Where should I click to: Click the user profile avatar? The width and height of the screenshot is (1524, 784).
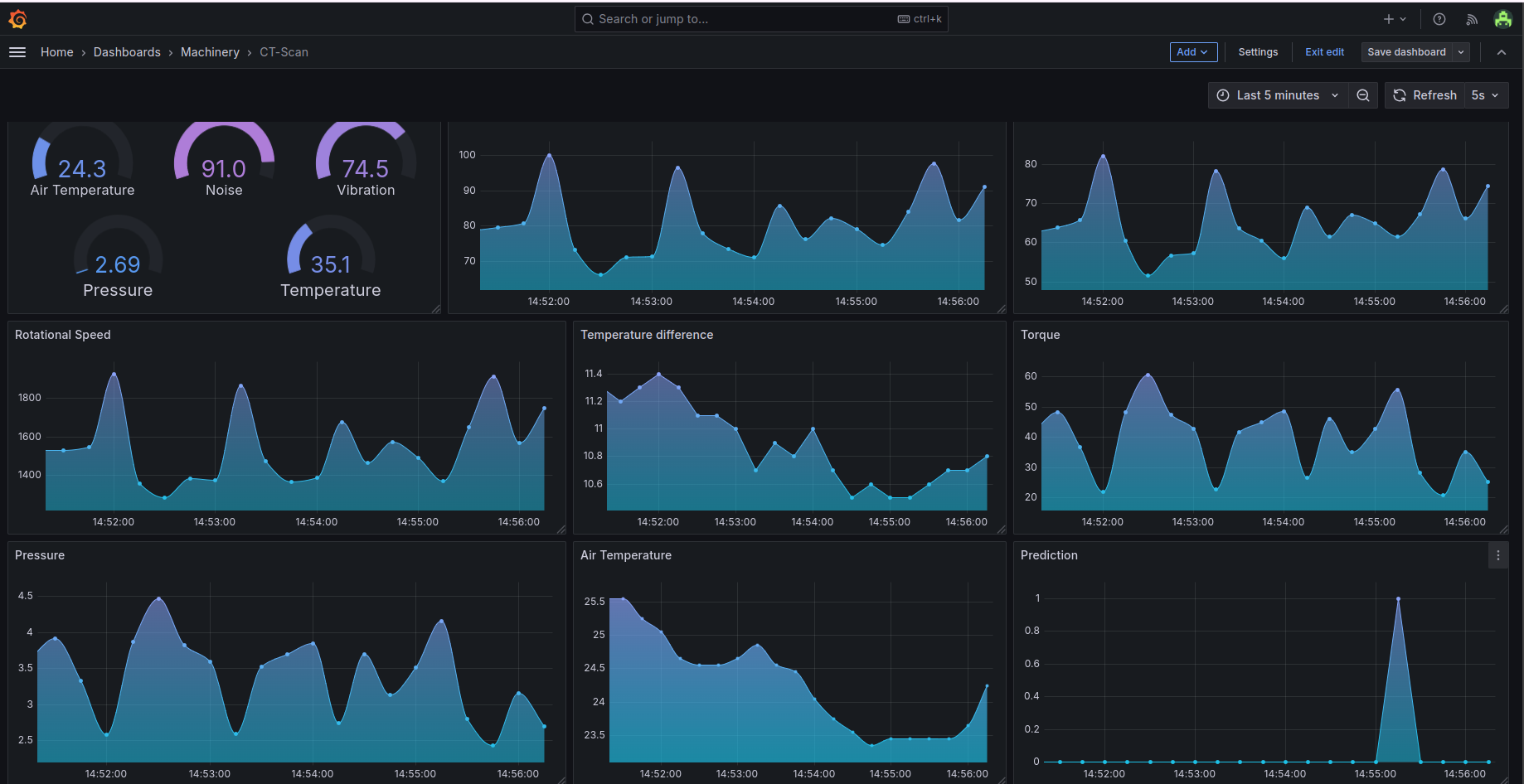[1502, 19]
